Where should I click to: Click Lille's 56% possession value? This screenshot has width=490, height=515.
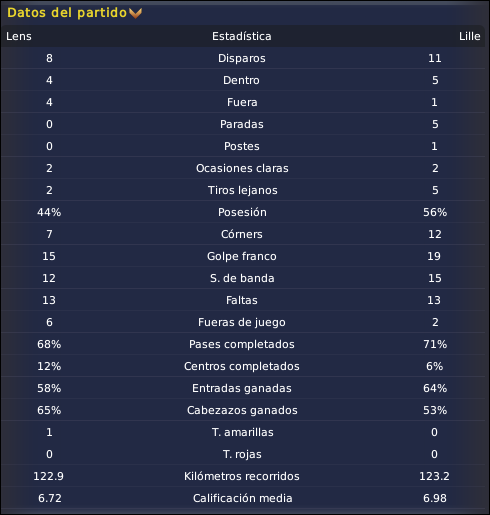(435, 212)
